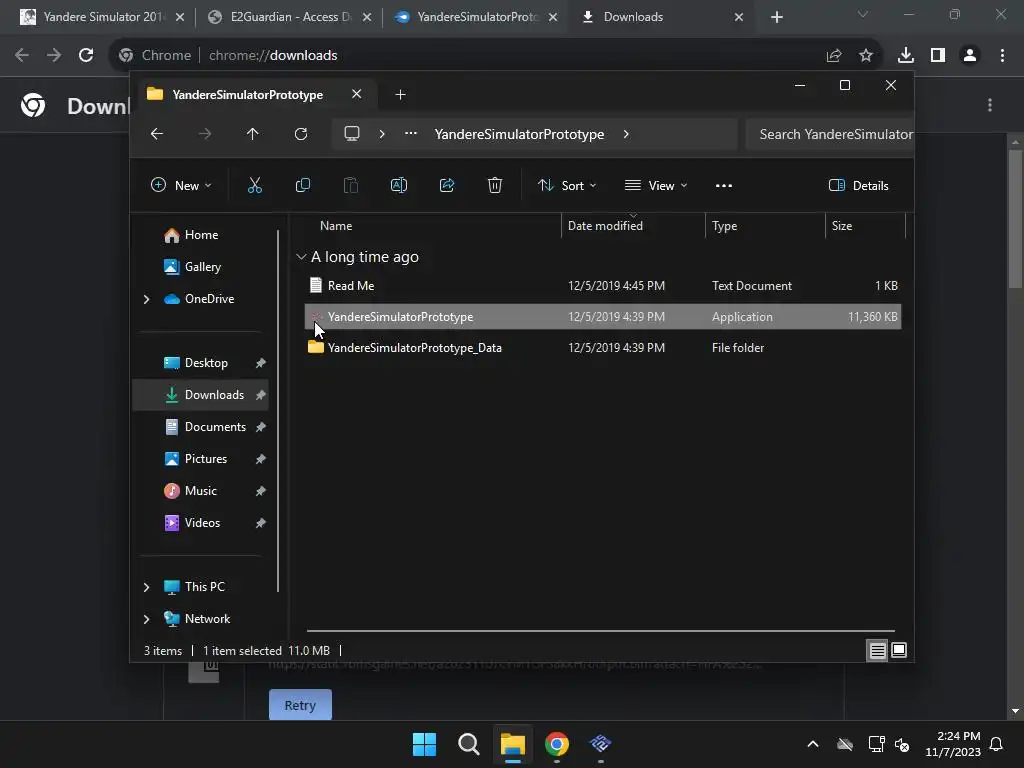Select YandereSimulatorPrototype_Data folder

603,347
